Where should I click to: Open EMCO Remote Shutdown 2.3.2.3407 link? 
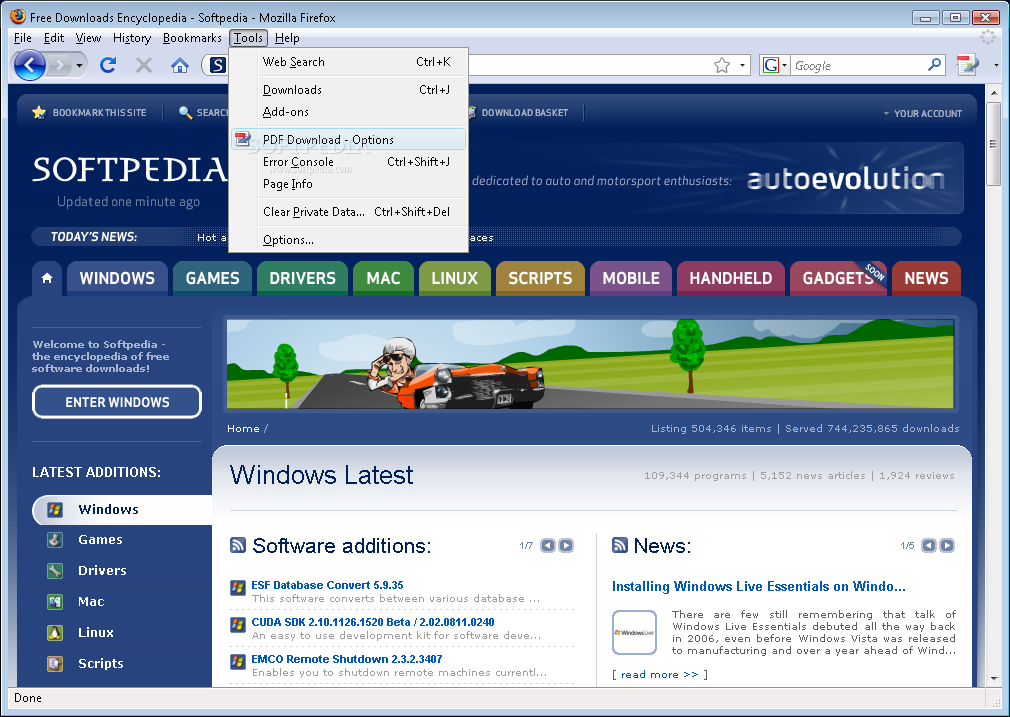pos(347,659)
